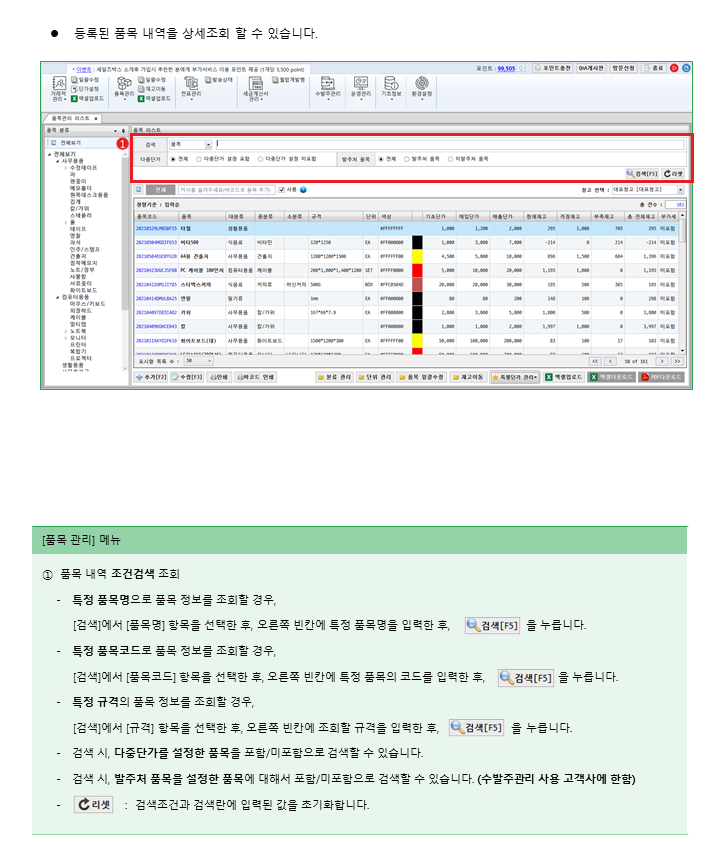720x842 pixels.
Task: Collapse the 사무용품 tree node
Action: click(x=57, y=161)
